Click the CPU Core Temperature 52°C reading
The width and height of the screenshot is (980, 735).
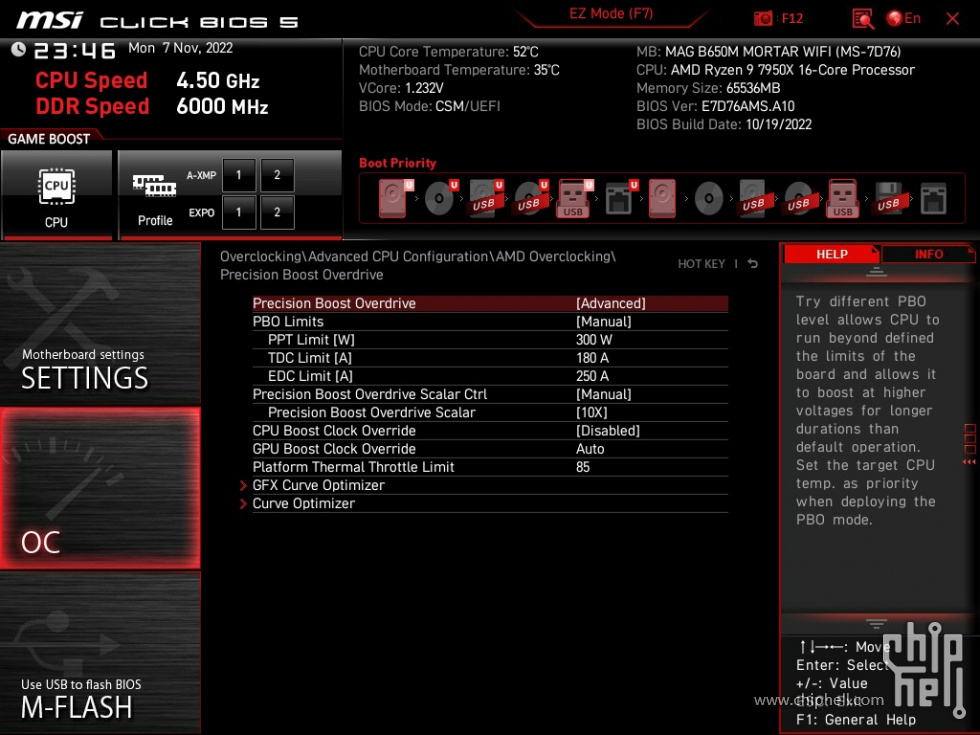(x=448, y=52)
